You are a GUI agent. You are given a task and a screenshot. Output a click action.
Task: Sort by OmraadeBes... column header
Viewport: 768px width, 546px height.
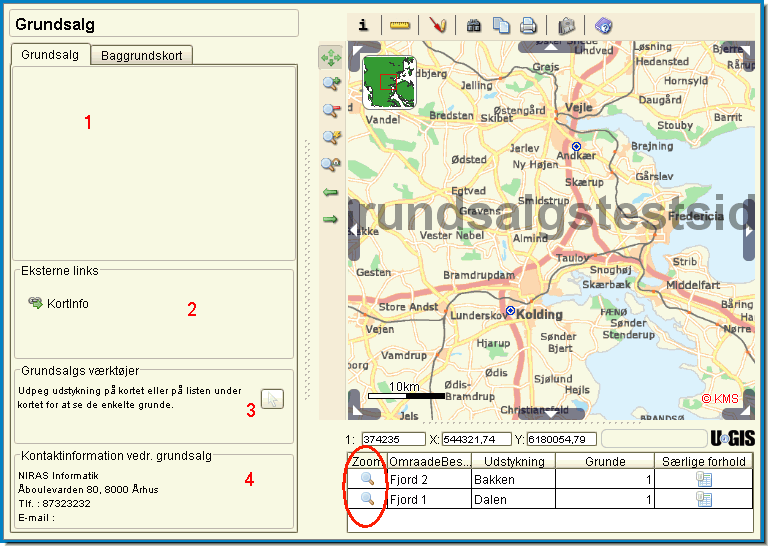430,461
